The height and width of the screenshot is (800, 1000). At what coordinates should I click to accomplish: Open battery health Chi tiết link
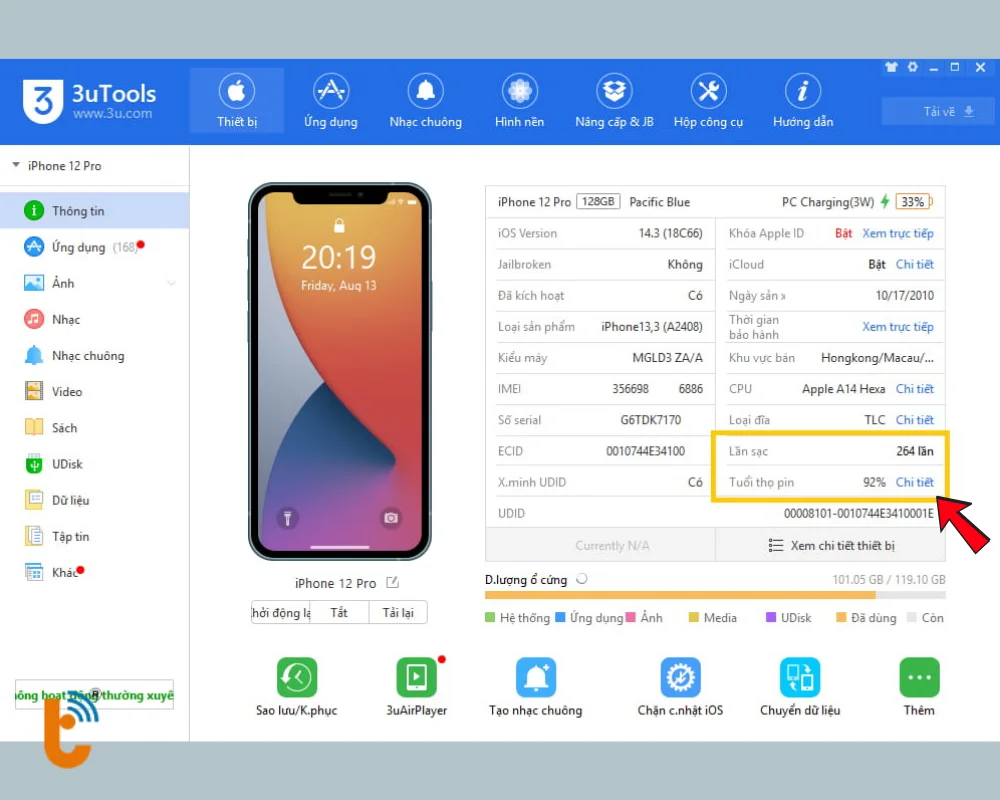pos(915,482)
